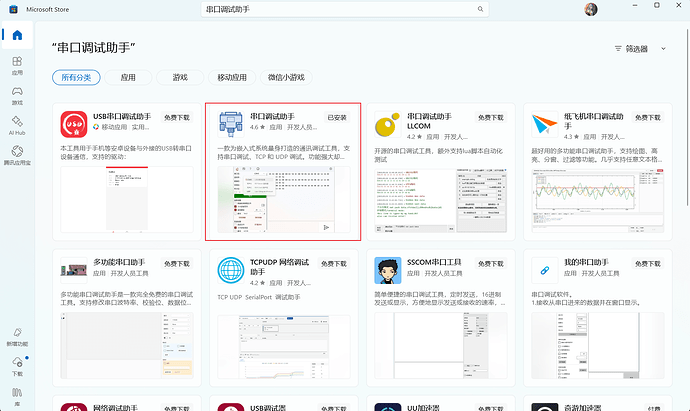Click the search box with 串口调试助手
This screenshot has height=411, width=690.
tap(330, 9)
